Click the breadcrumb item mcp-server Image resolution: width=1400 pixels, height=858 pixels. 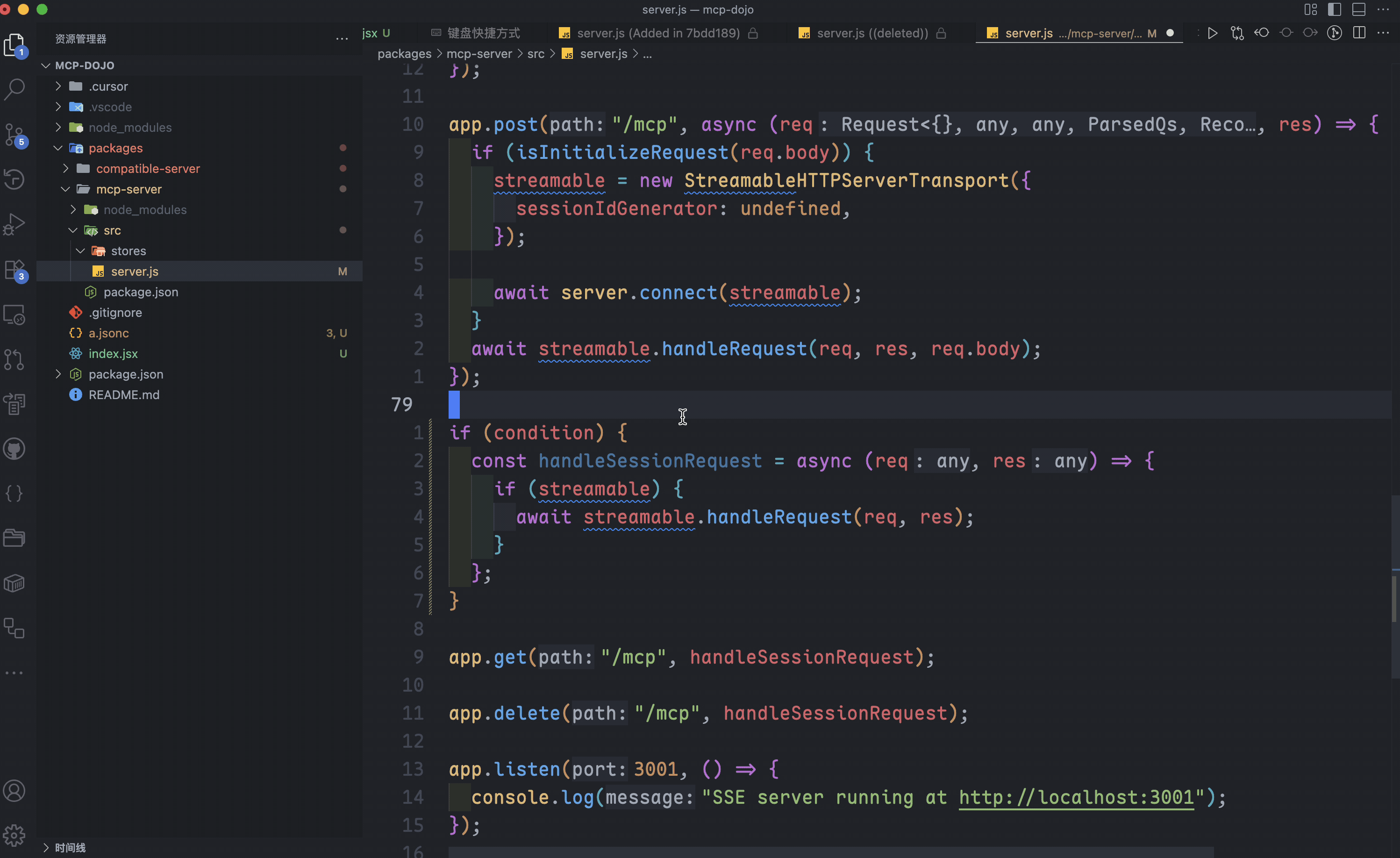(x=479, y=53)
